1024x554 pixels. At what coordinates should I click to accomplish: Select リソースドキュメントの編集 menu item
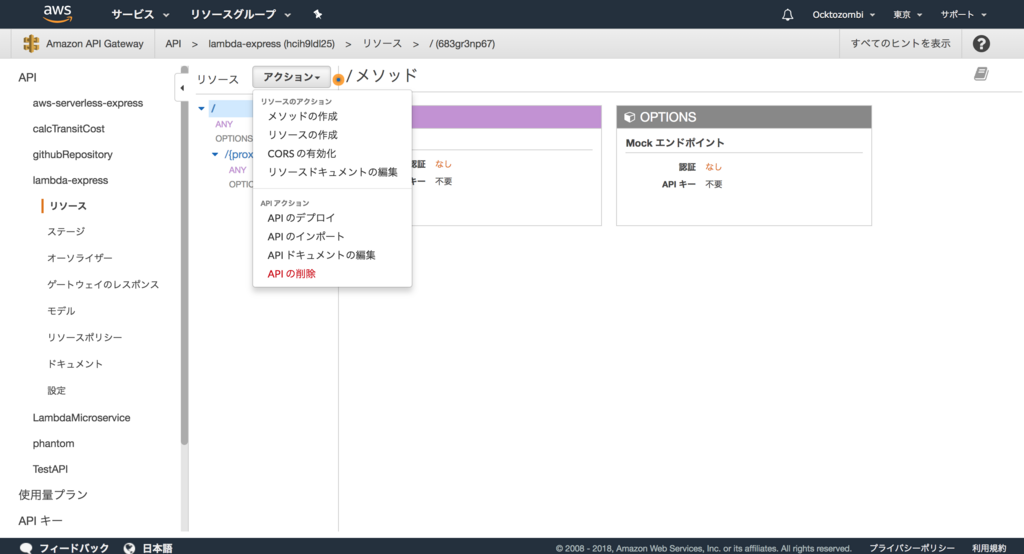tap(332, 172)
